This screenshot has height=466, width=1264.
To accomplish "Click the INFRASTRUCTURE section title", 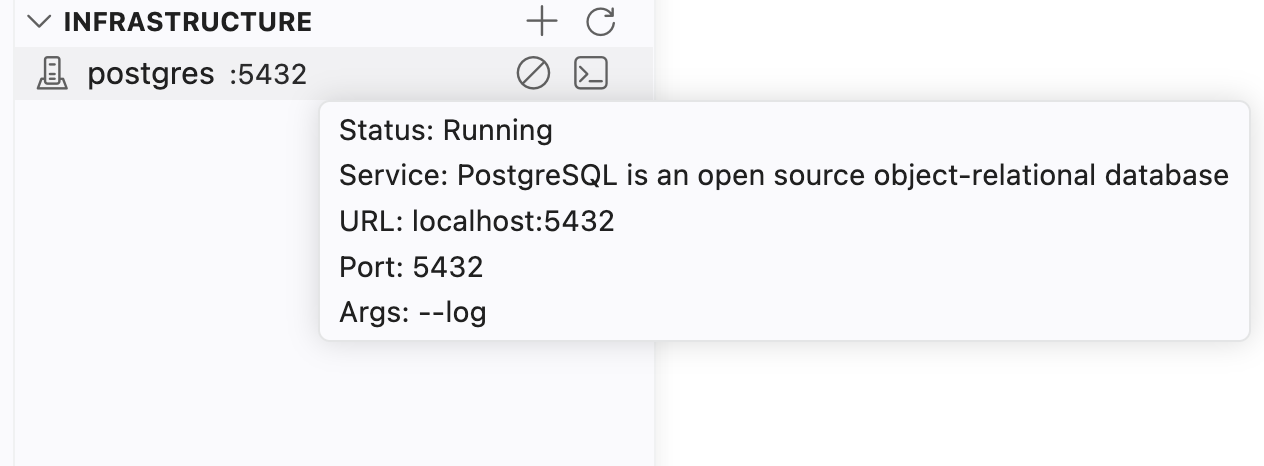I will 188,22.
